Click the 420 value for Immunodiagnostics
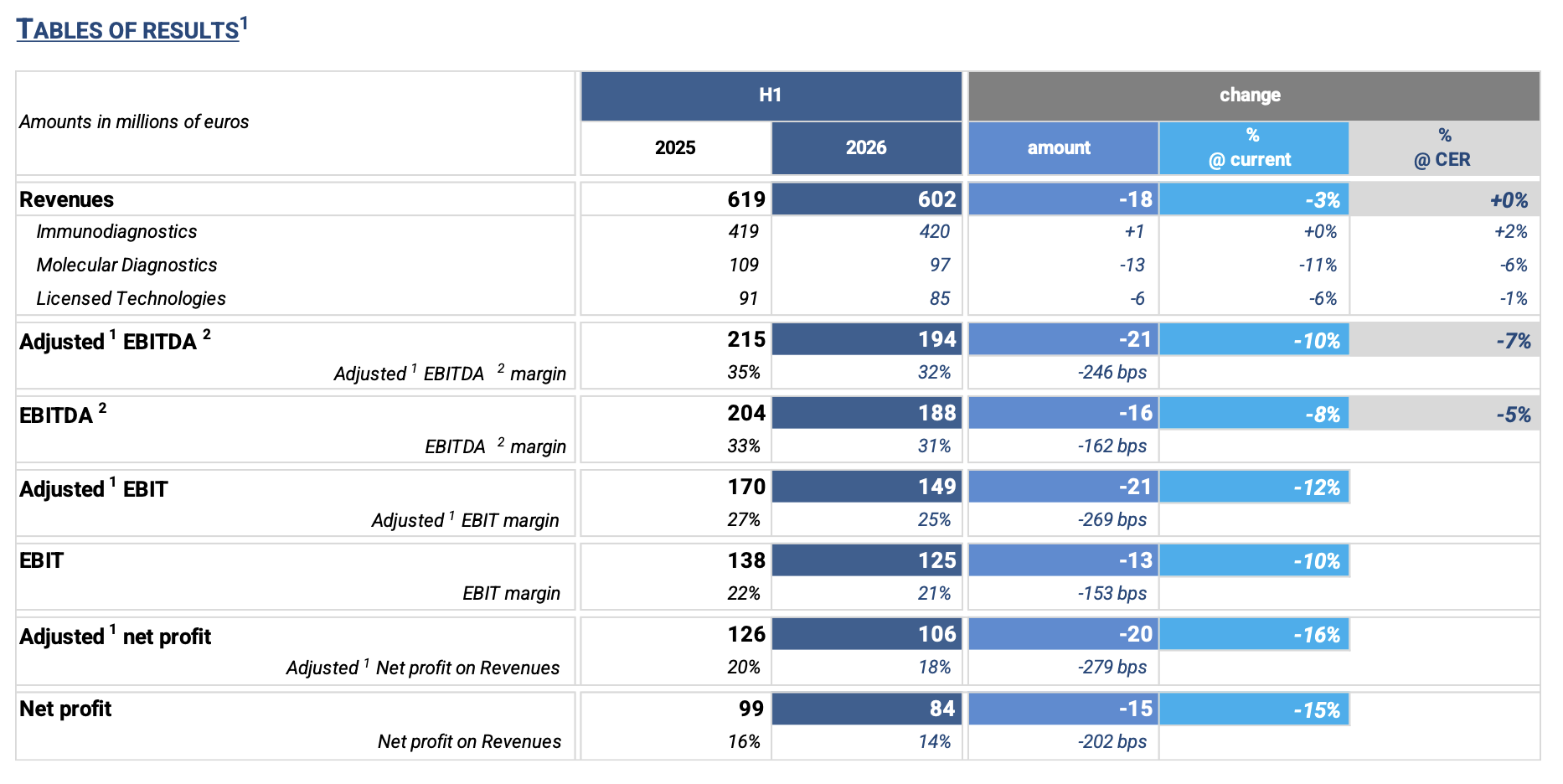 [935, 232]
